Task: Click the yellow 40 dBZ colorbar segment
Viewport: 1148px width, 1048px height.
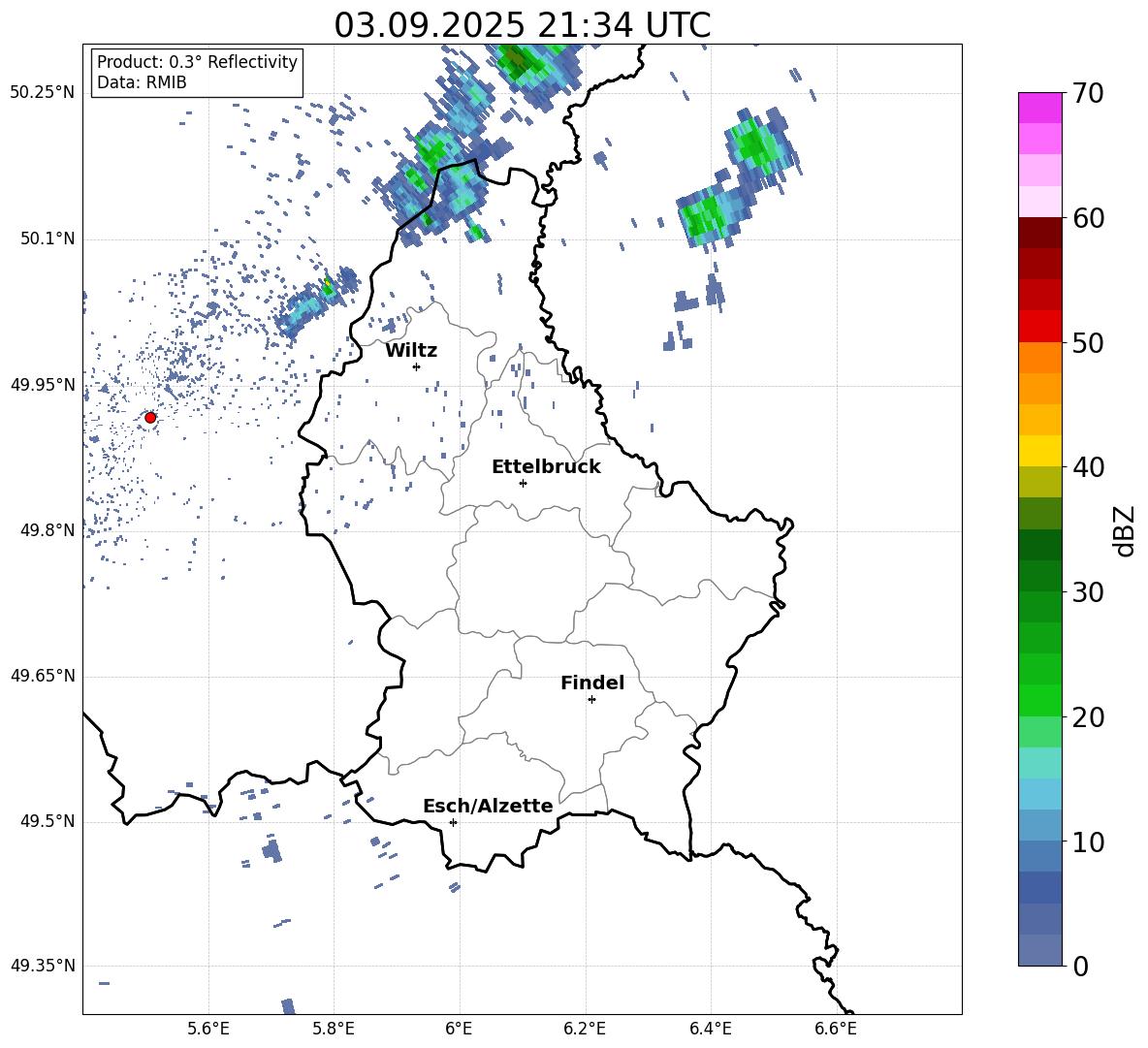Action: point(1040,451)
